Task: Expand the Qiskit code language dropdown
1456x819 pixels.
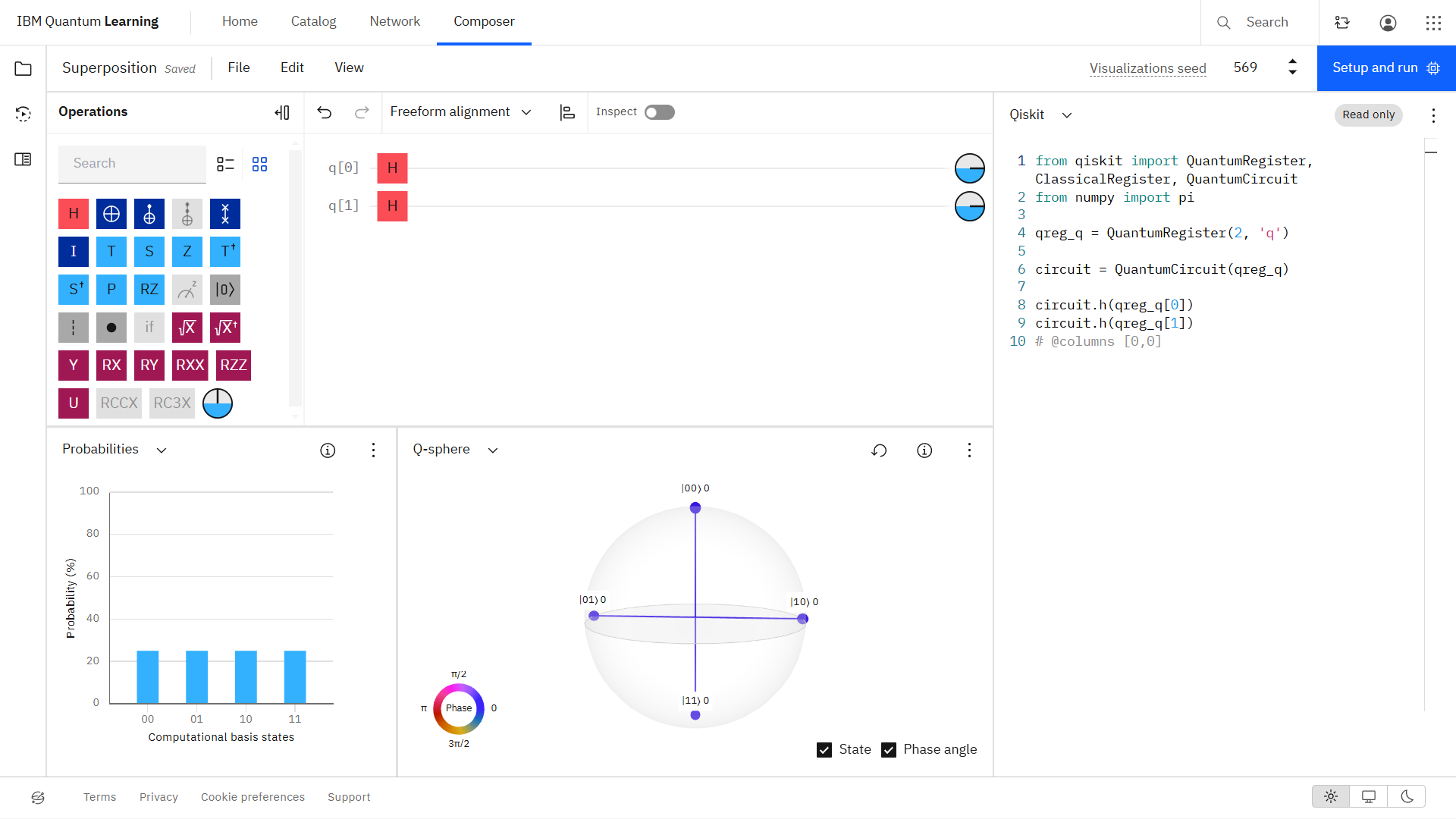Action: click(1040, 115)
